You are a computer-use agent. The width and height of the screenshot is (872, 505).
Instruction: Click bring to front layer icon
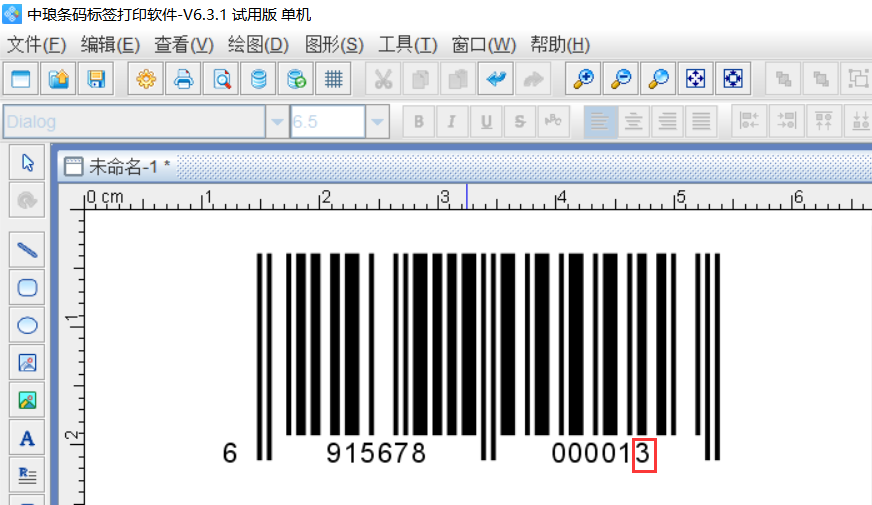coord(784,79)
